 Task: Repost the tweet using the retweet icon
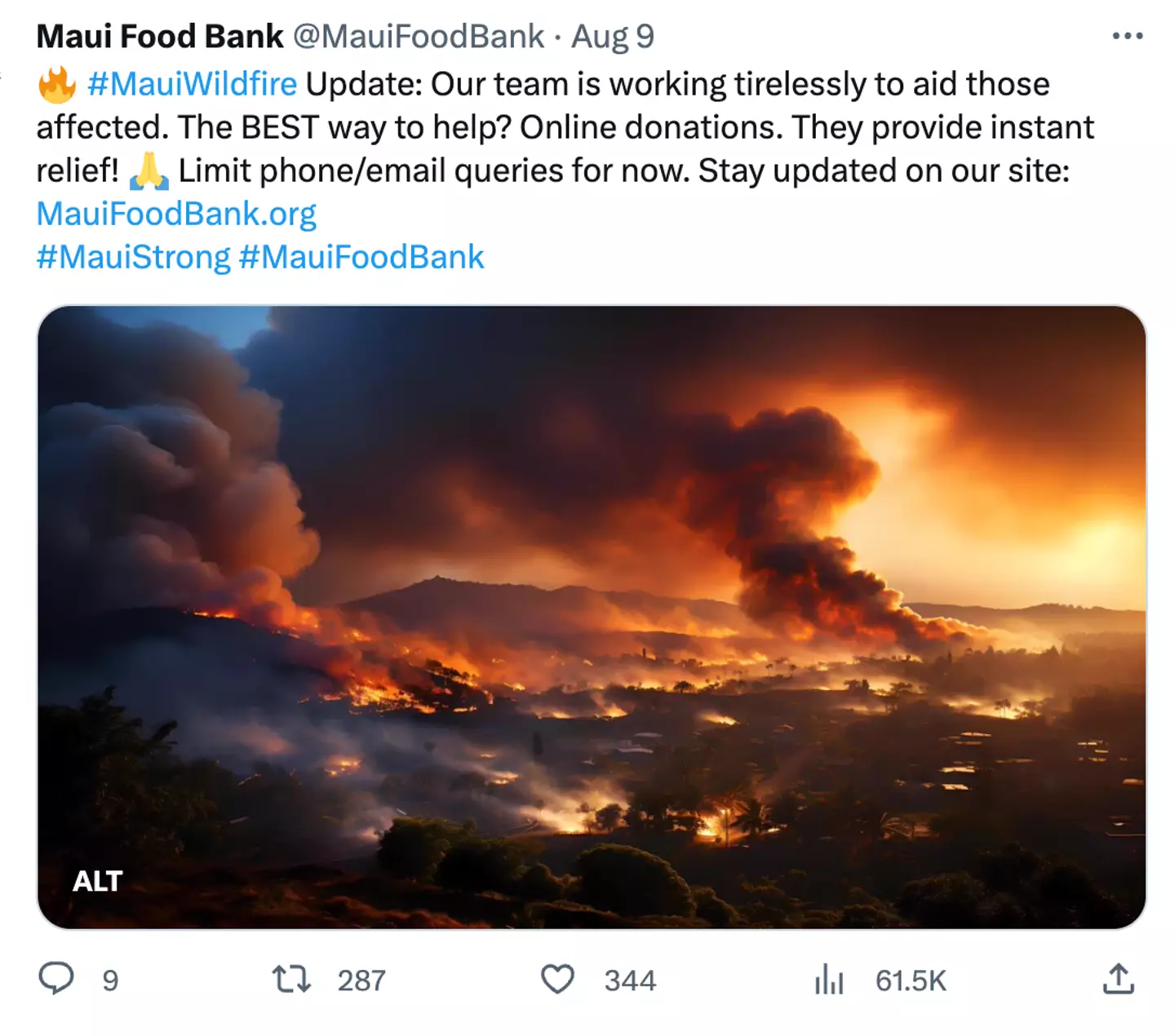pyautogui.click(x=291, y=979)
